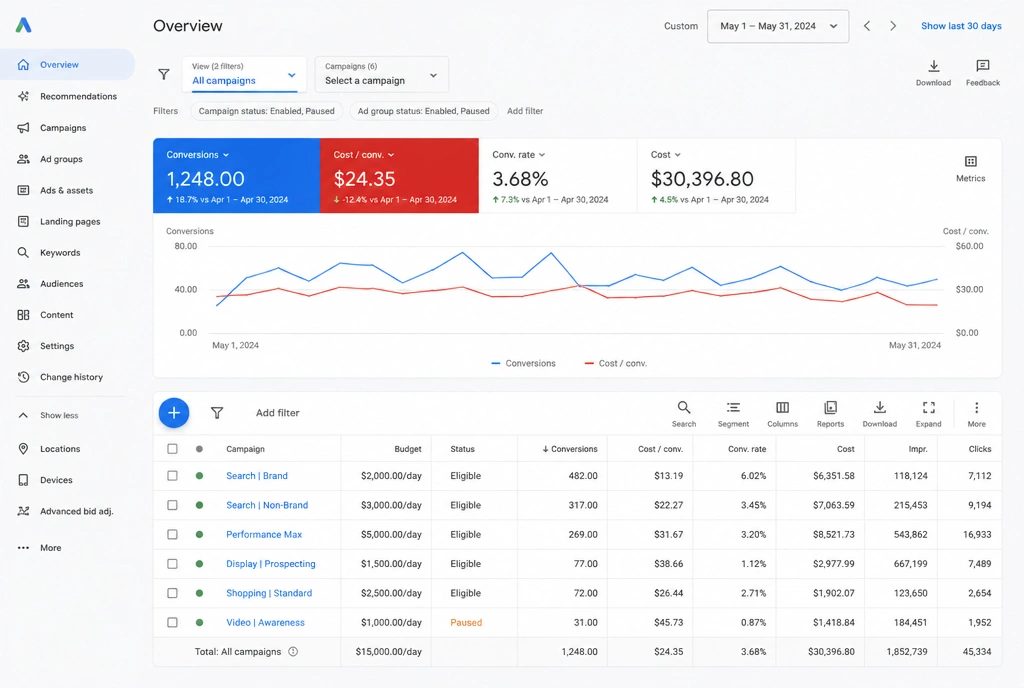The image size is (1024, 688).
Task: Click the Keywords magnifier icon
Action: 24,252
